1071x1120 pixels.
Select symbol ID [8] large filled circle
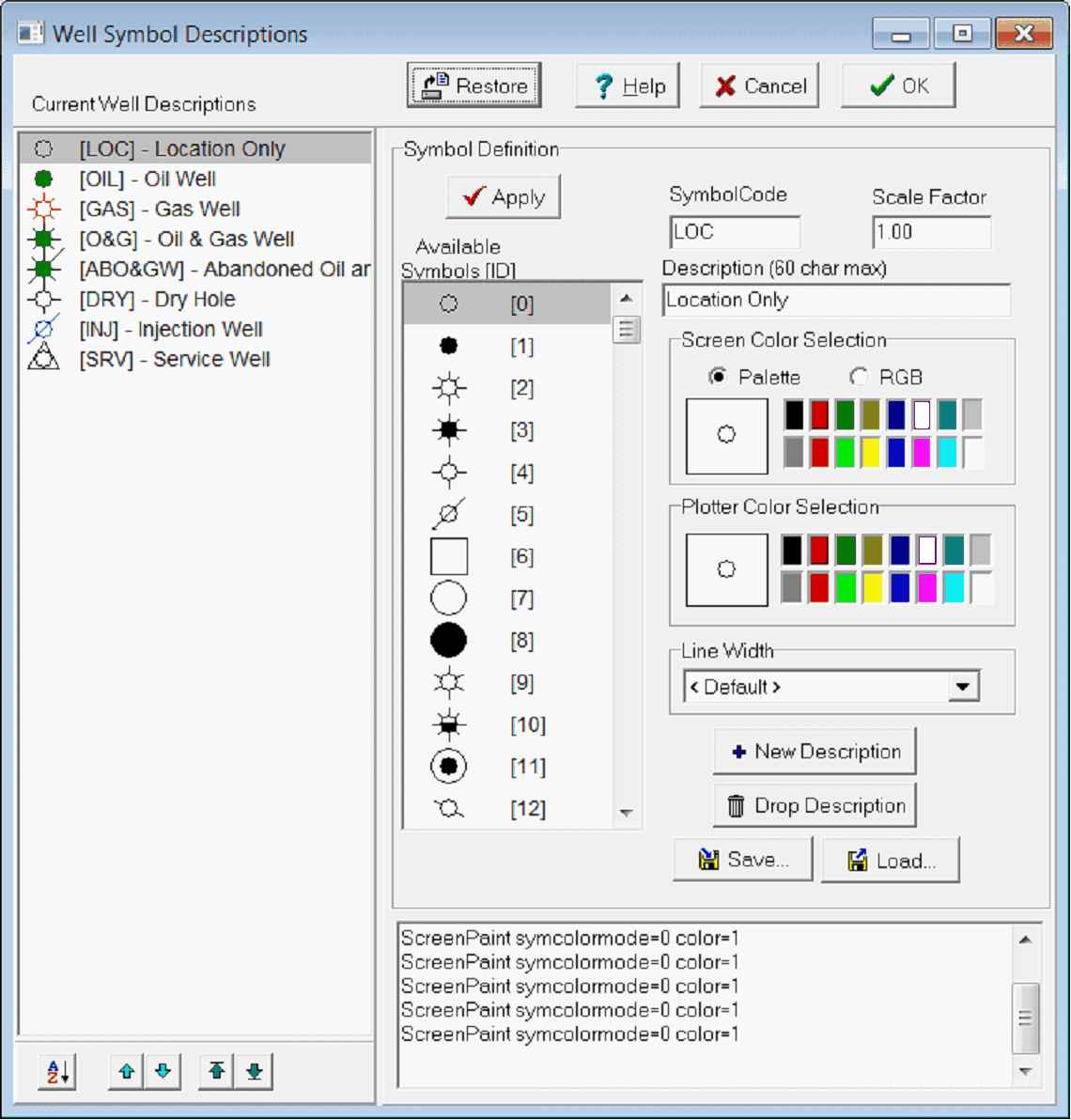pyautogui.click(x=507, y=641)
